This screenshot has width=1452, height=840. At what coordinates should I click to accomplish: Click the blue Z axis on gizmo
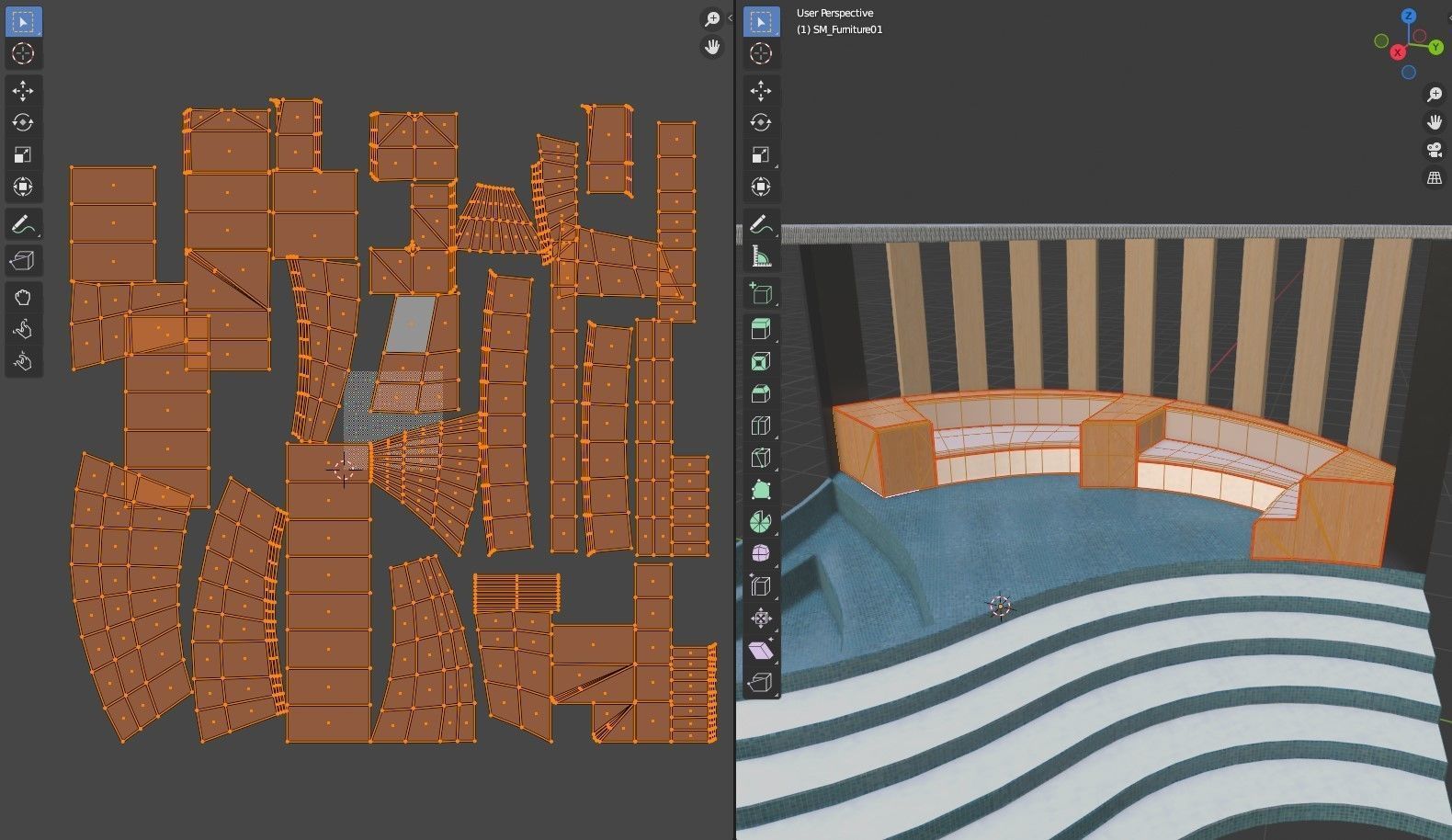coord(1408,17)
